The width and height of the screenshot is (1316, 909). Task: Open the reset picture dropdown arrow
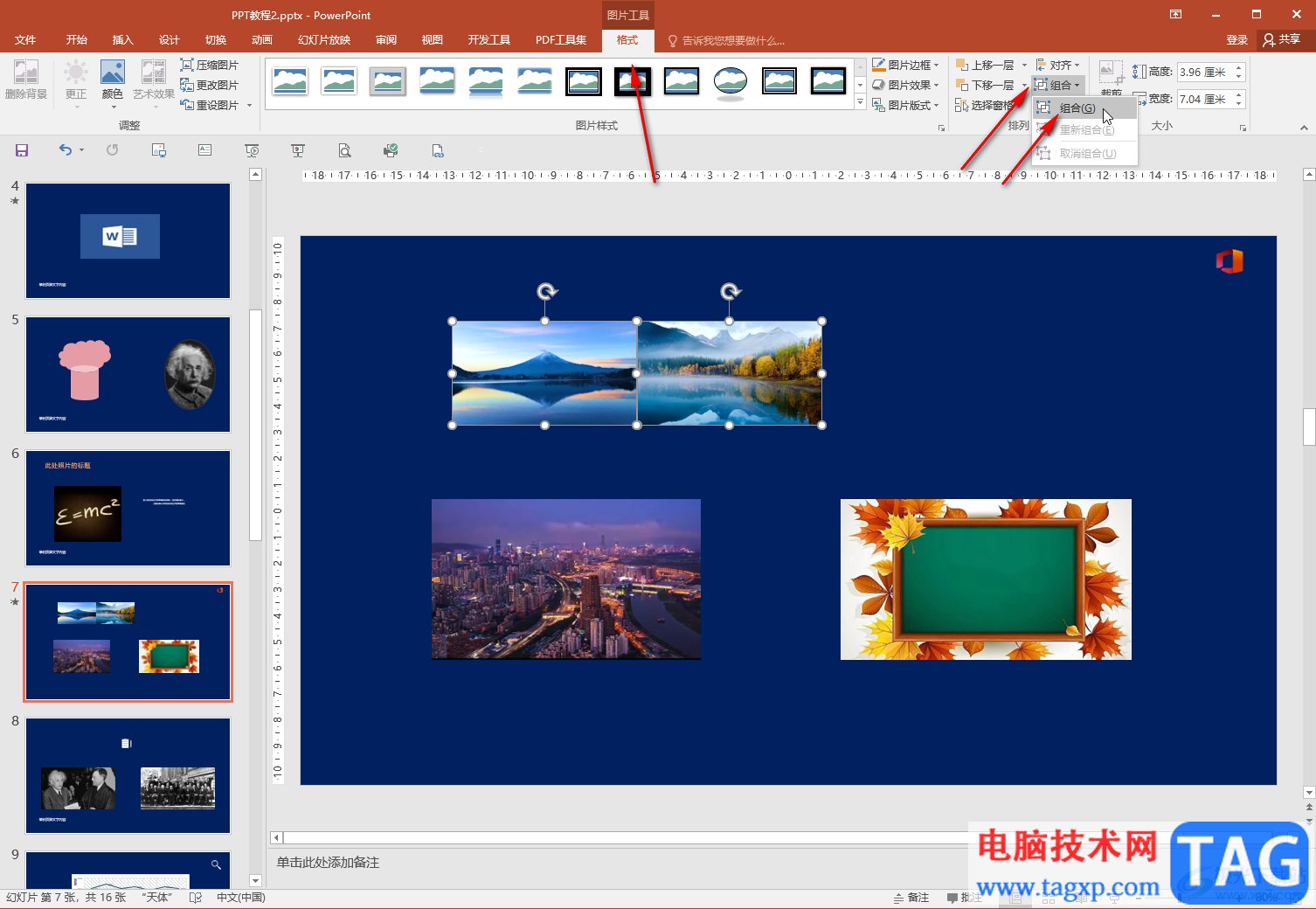[x=250, y=106]
